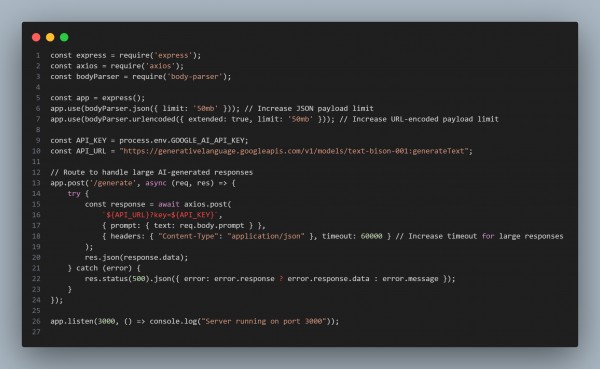Image resolution: width=600 pixels, height=369 pixels.
Task: Click '// Increase URL-encoded payload limit' comment
Action: (x=419, y=119)
